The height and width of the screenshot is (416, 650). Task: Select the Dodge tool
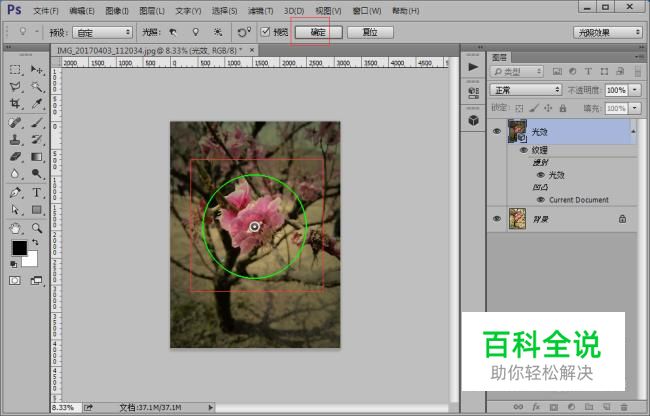37,174
